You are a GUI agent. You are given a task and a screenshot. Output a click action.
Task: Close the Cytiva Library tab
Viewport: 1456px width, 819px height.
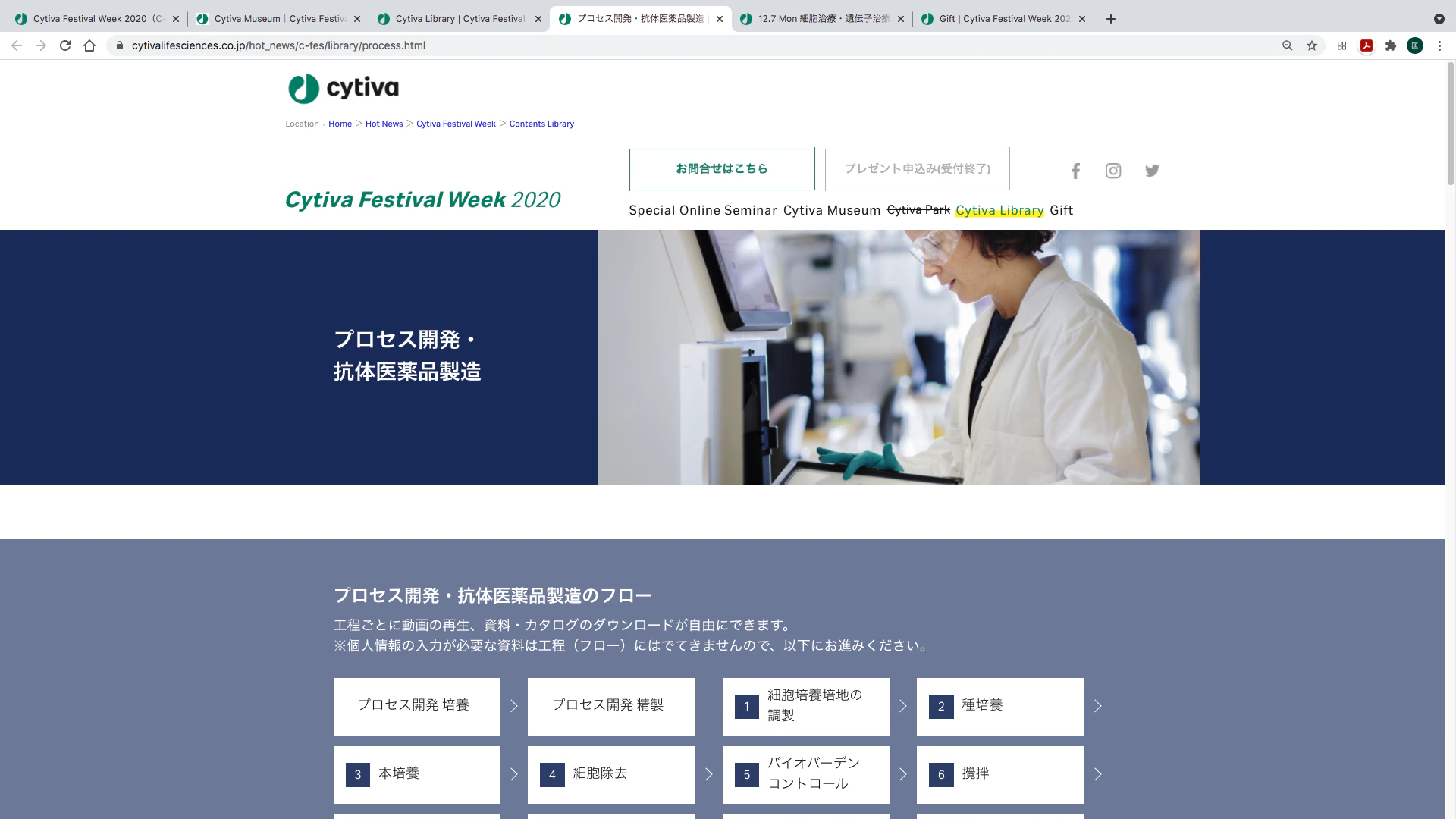(x=538, y=19)
